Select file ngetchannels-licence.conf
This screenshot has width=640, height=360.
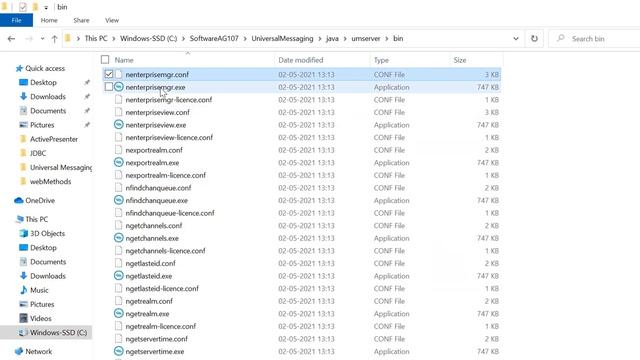(x=165, y=251)
